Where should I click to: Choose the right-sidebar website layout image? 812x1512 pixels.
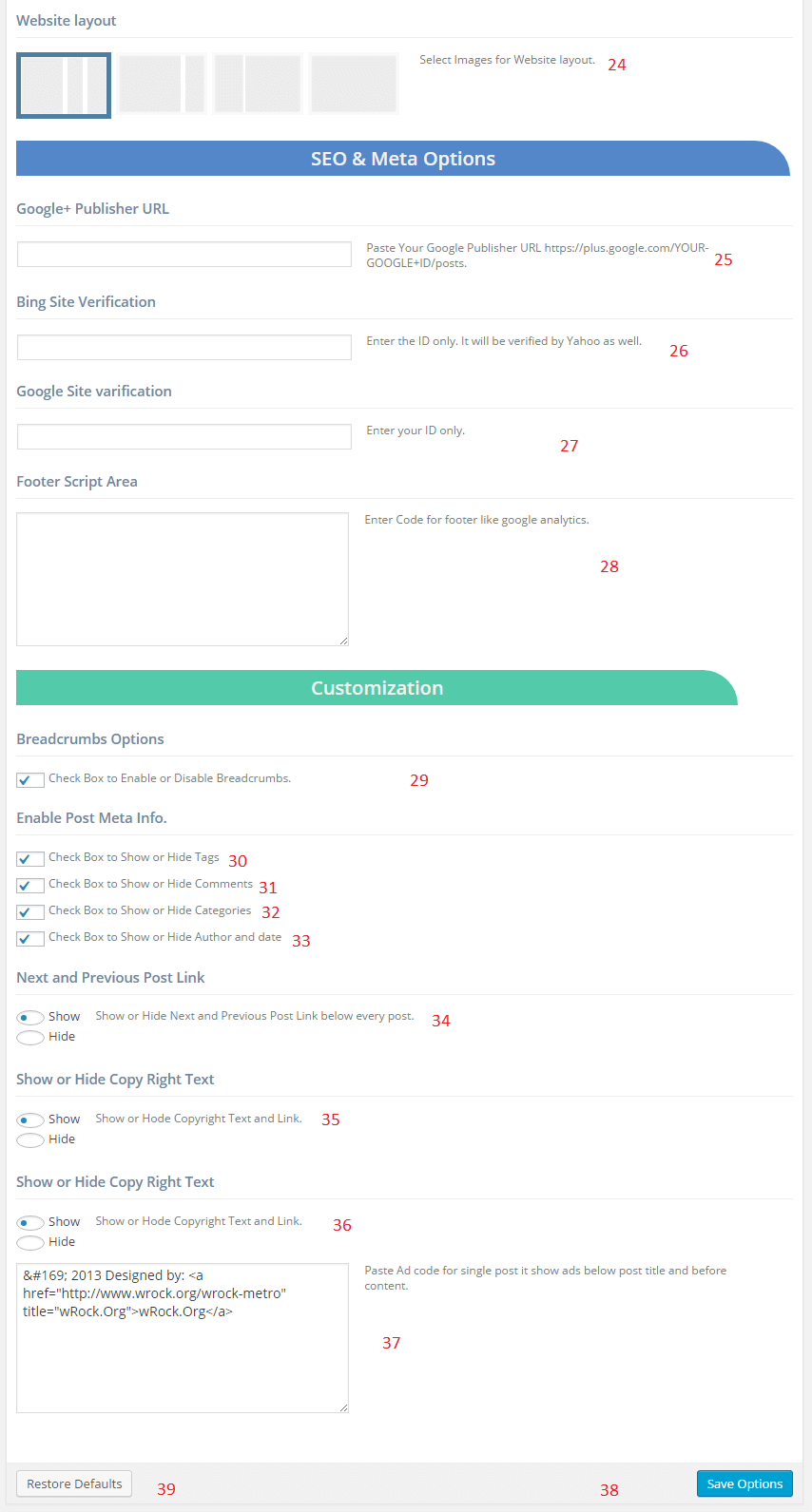162,85
